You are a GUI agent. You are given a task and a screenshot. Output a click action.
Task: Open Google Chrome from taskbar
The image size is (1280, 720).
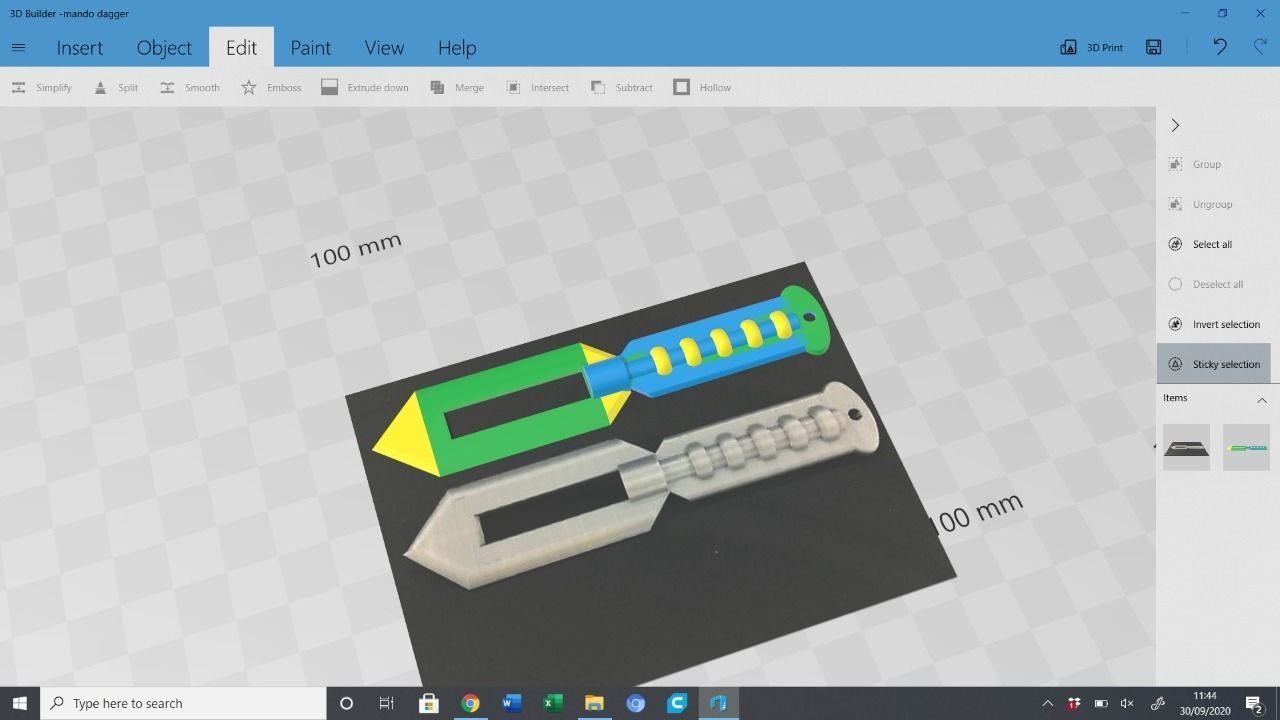[x=470, y=703]
